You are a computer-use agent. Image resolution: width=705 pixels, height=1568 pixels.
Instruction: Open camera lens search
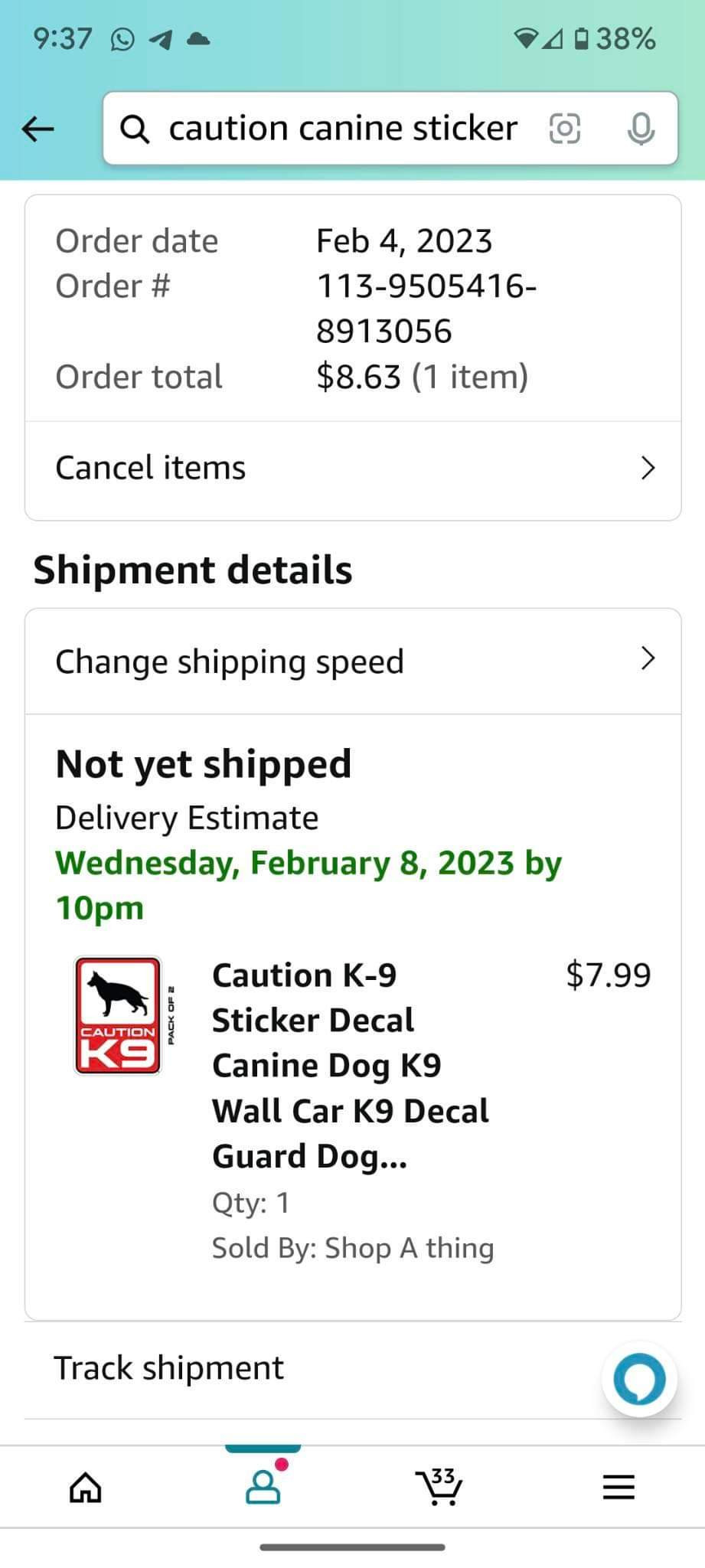pos(565,129)
